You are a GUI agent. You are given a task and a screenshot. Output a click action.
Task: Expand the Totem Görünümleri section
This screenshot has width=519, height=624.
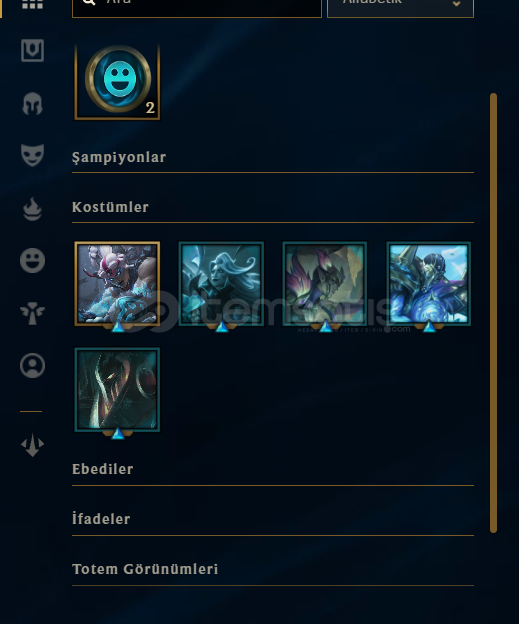273,569
